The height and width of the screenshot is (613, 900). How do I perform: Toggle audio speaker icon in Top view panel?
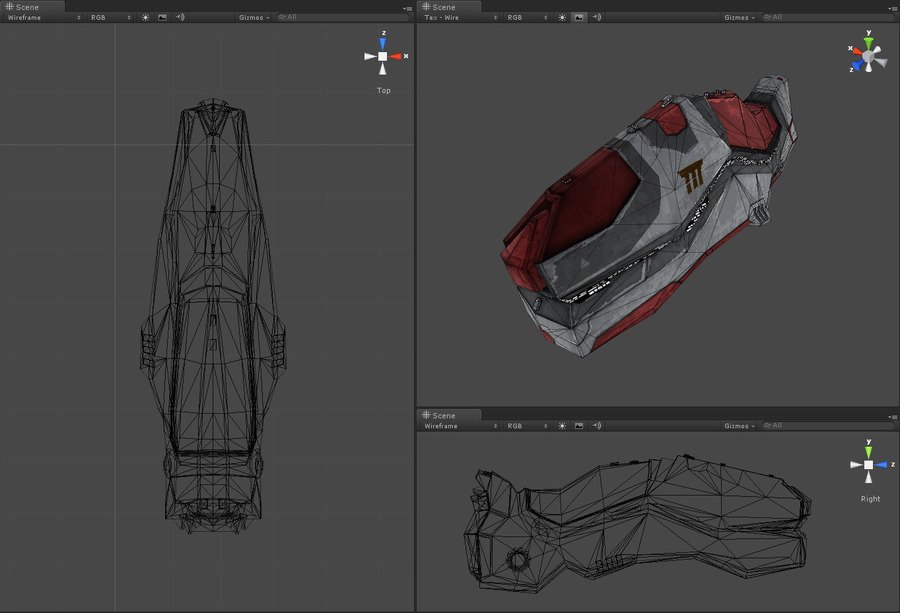[180, 17]
